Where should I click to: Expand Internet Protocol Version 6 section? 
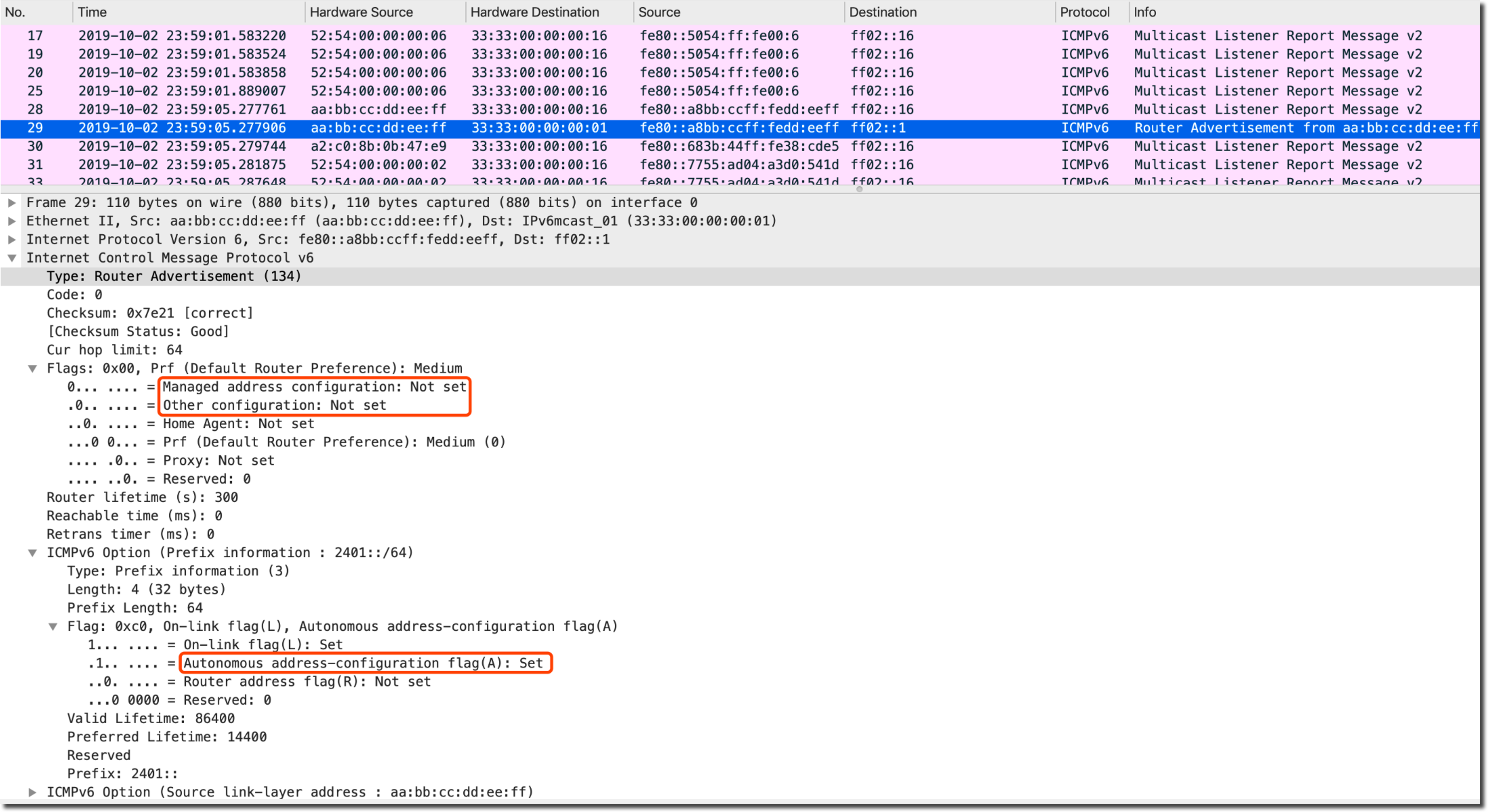12,240
